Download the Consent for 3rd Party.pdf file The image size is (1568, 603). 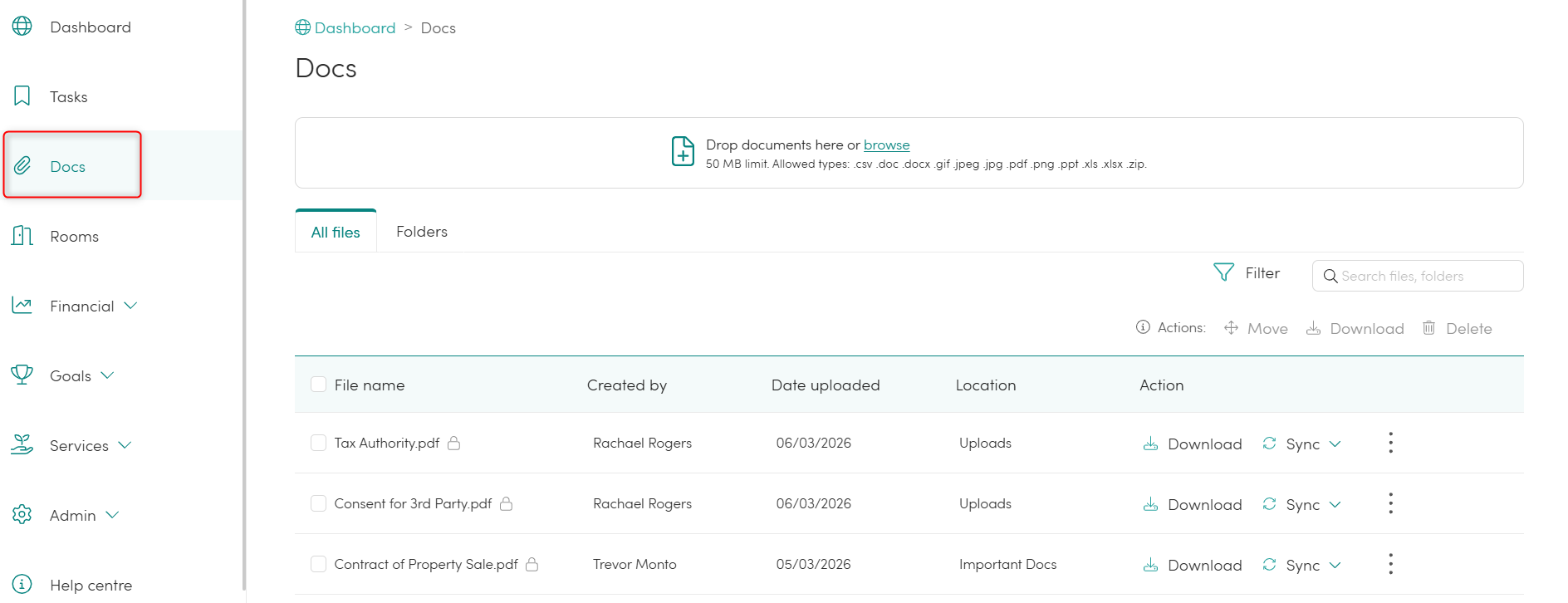pyautogui.click(x=1193, y=504)
